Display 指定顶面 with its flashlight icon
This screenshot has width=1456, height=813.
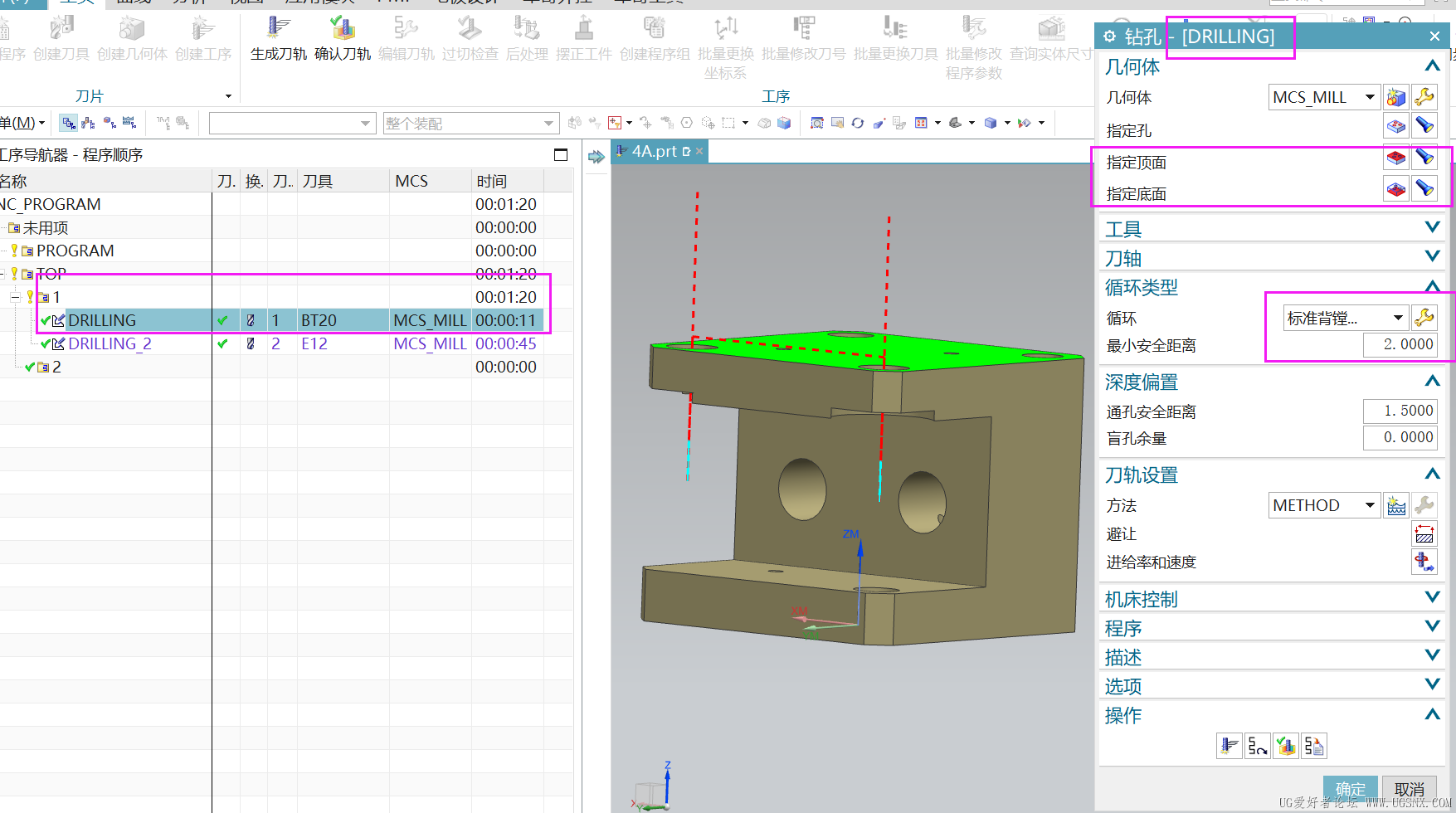click(1424, 158)
